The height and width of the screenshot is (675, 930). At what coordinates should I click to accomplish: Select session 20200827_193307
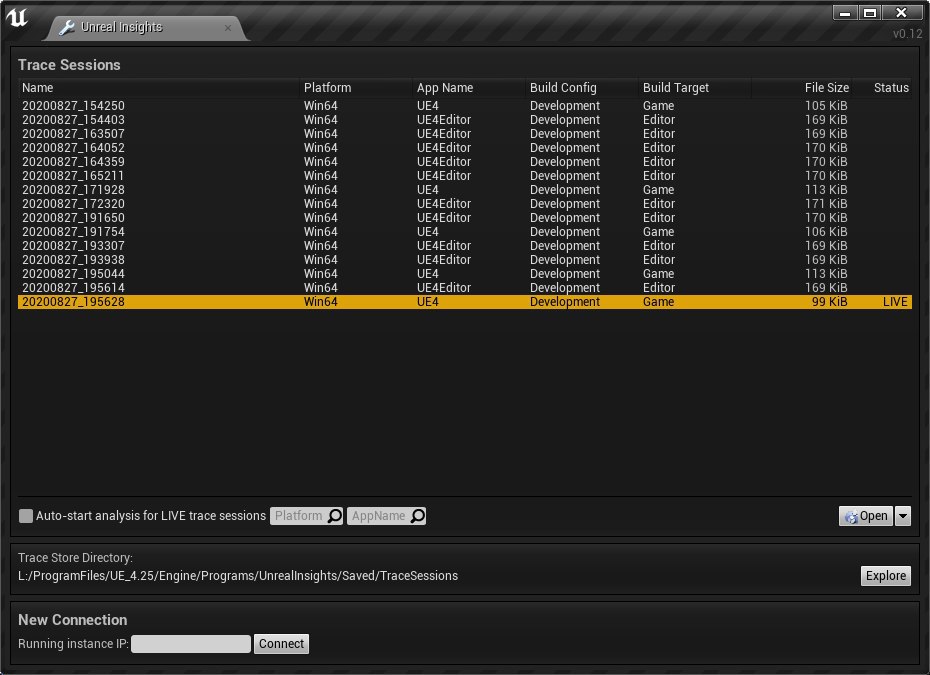(x=465, y=246)
